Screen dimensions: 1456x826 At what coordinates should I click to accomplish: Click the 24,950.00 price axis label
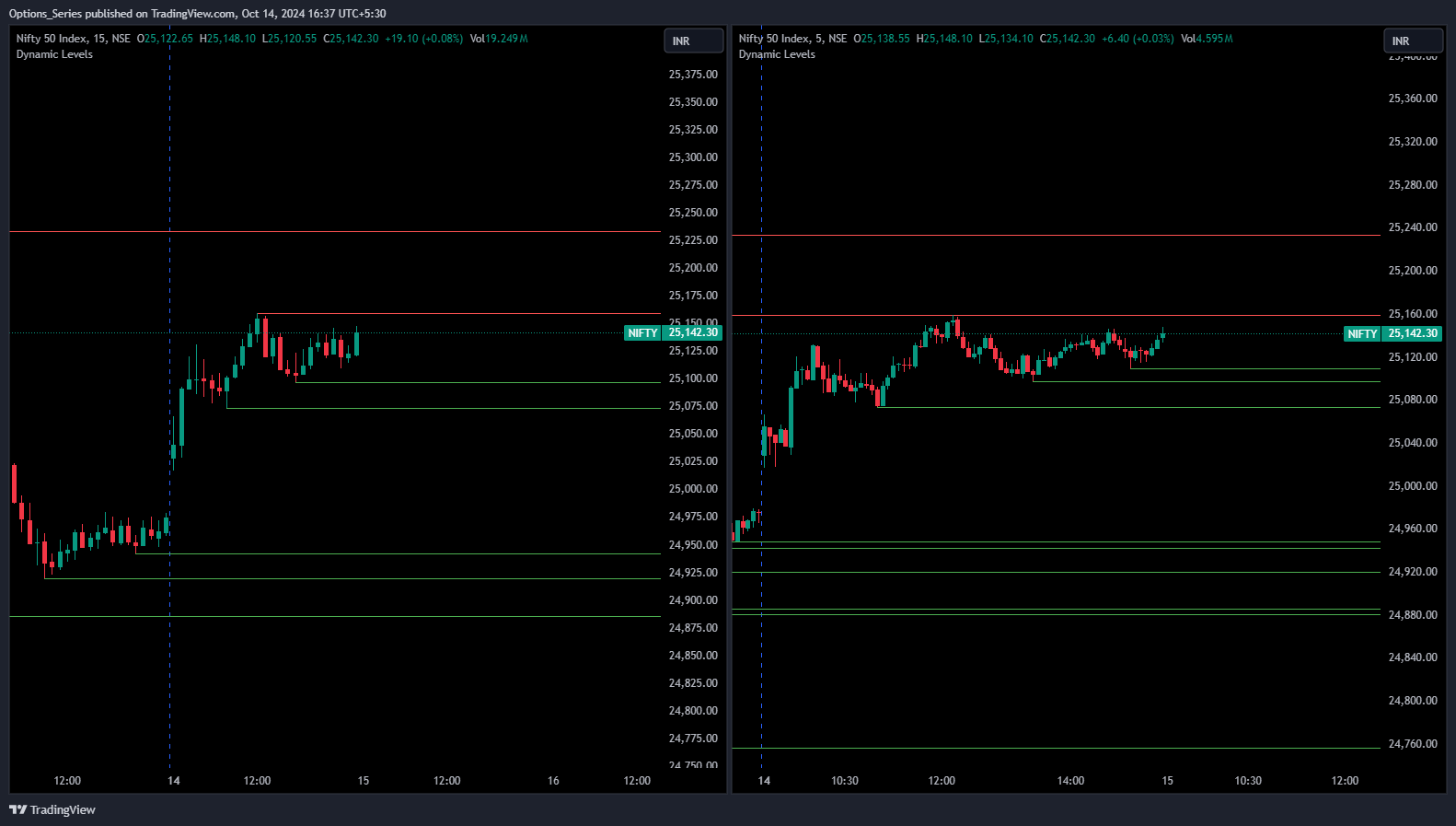693,545
